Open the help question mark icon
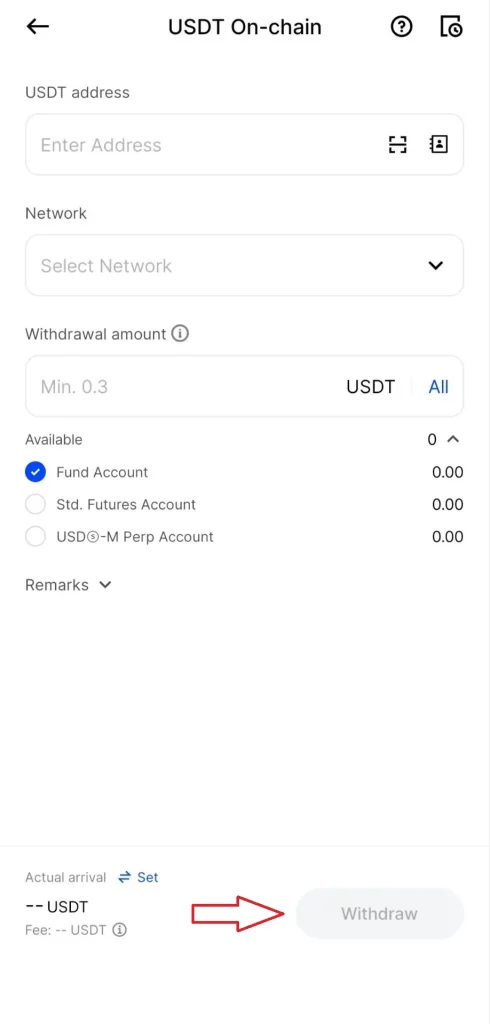Viewport: 490px width, 1024px height. click(x=402, y=27)
